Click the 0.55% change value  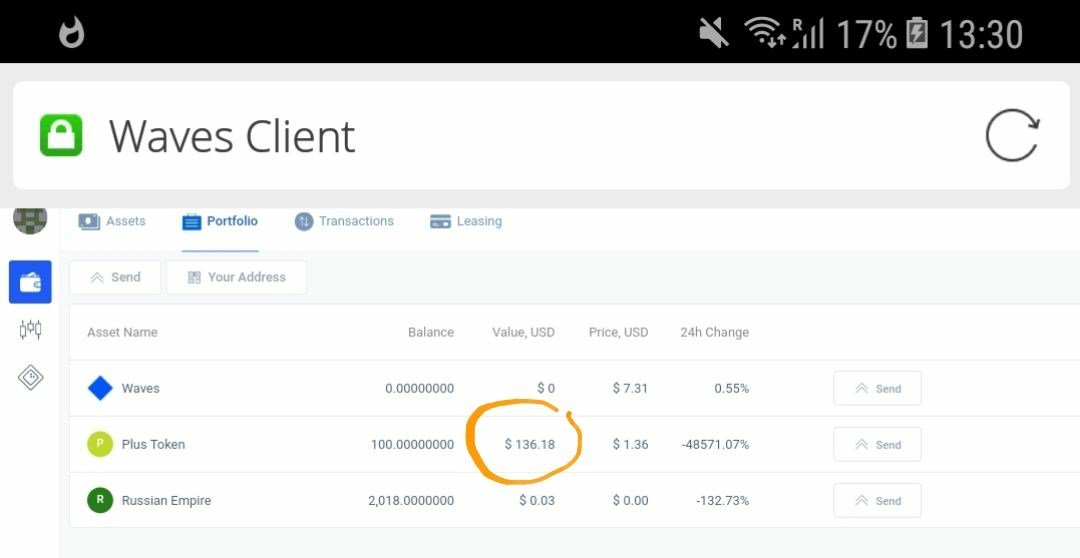pos(731,389)
